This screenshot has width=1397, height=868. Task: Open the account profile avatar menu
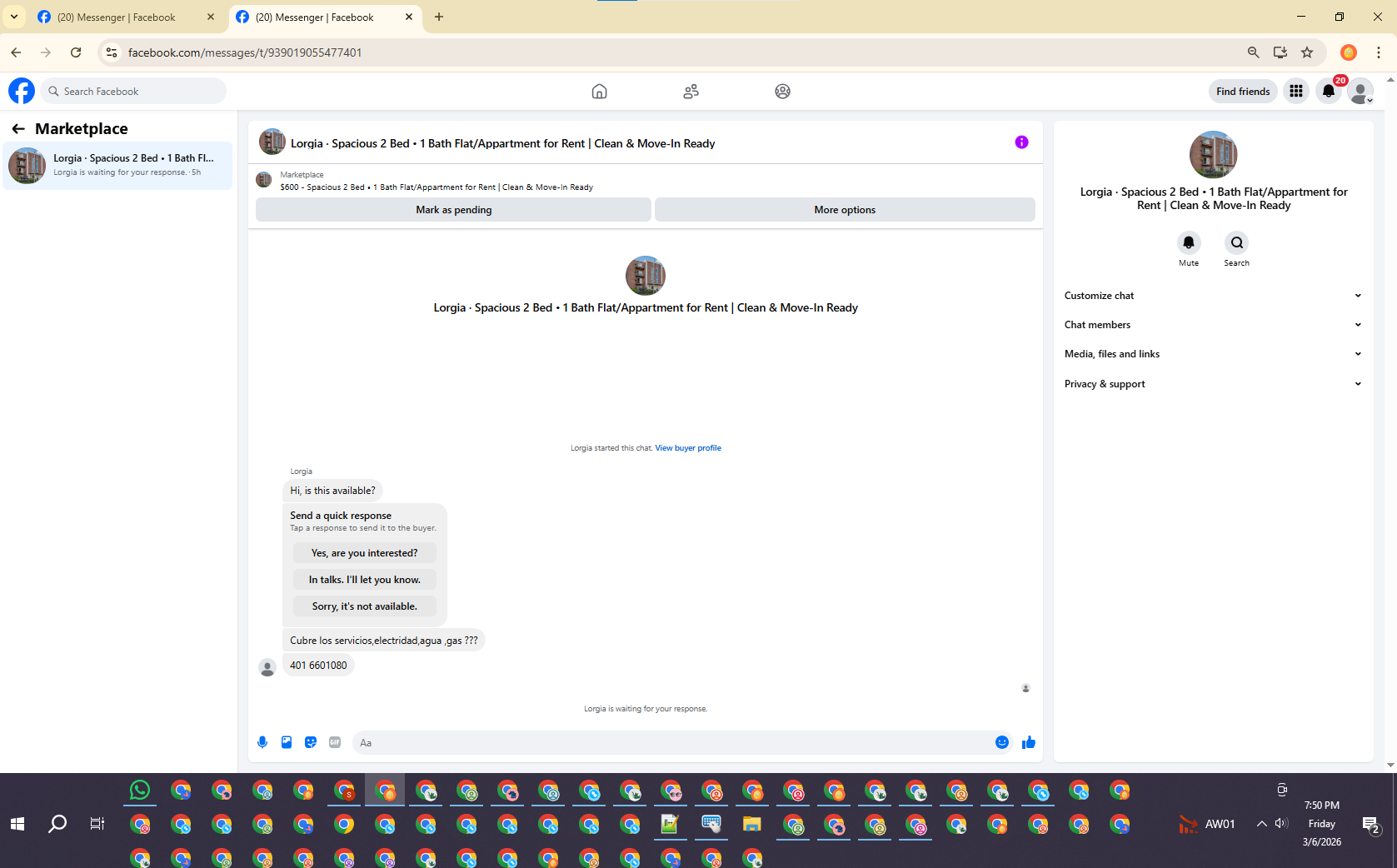(x=1360, y=92)
